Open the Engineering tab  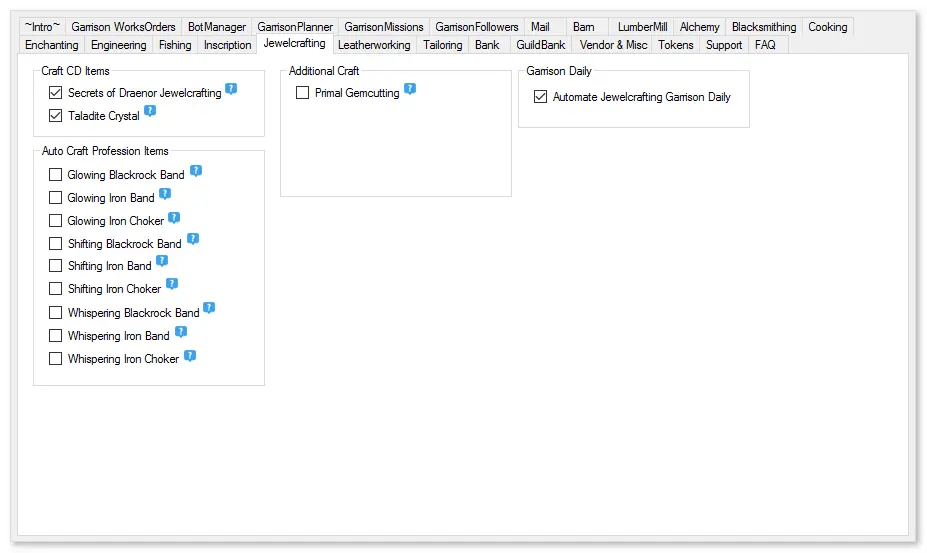[x=118, y=45]
